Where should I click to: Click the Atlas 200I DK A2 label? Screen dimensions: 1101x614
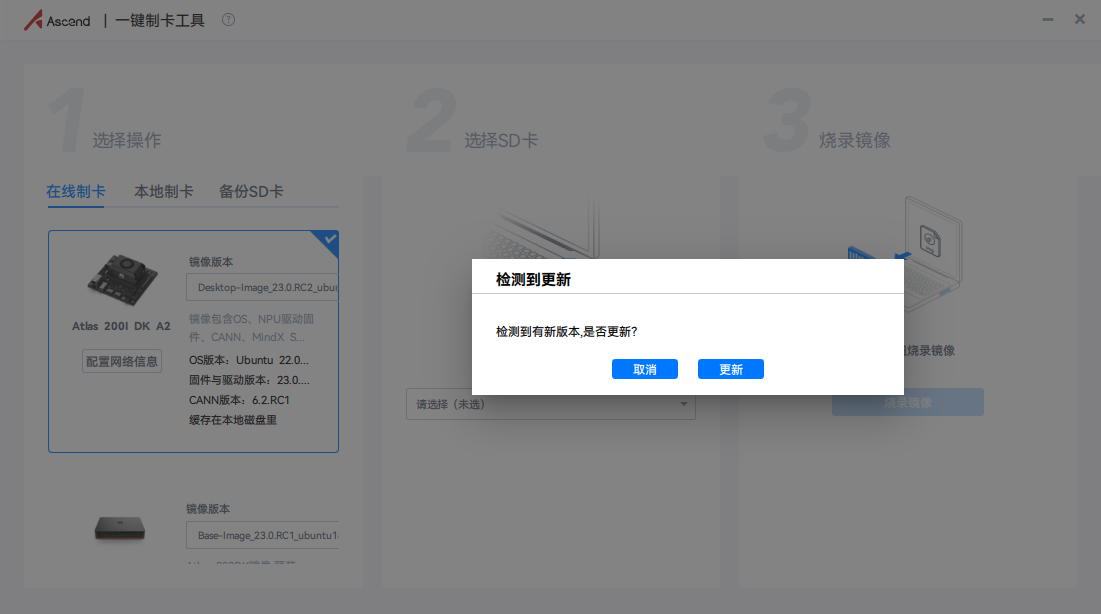(x=121, y=326)
